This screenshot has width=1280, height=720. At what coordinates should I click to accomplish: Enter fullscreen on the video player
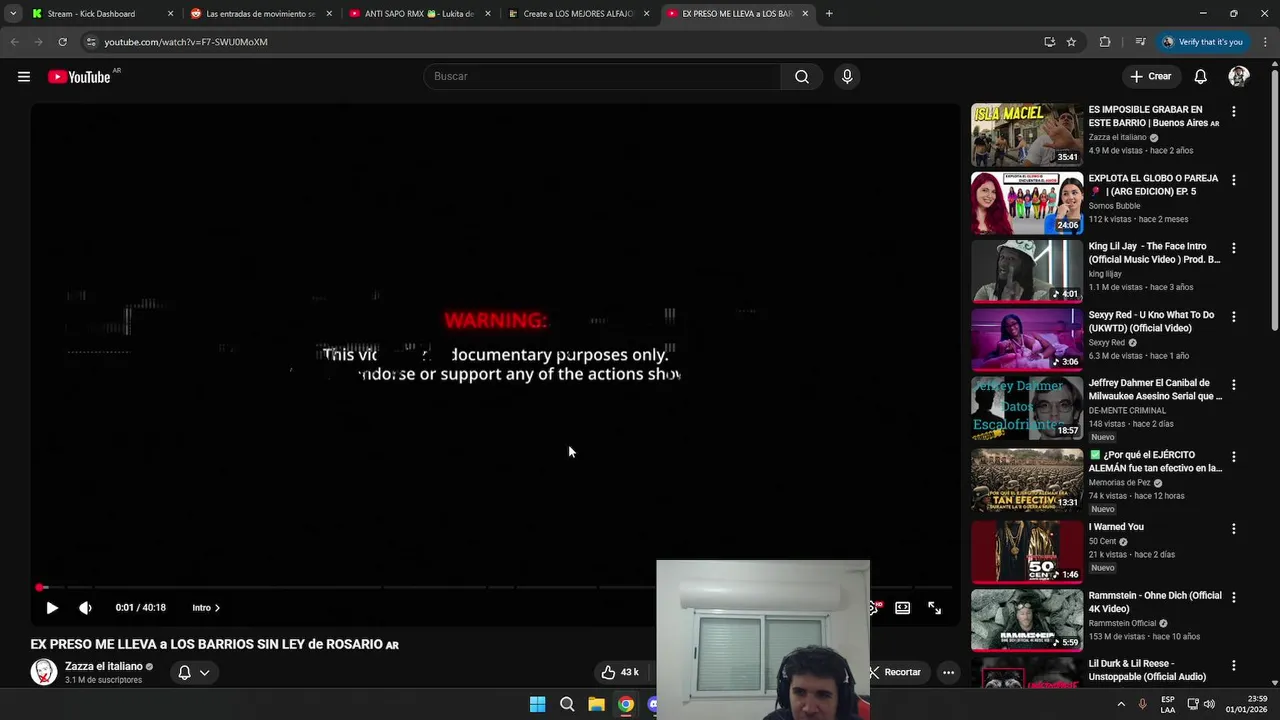pos(935,608)
